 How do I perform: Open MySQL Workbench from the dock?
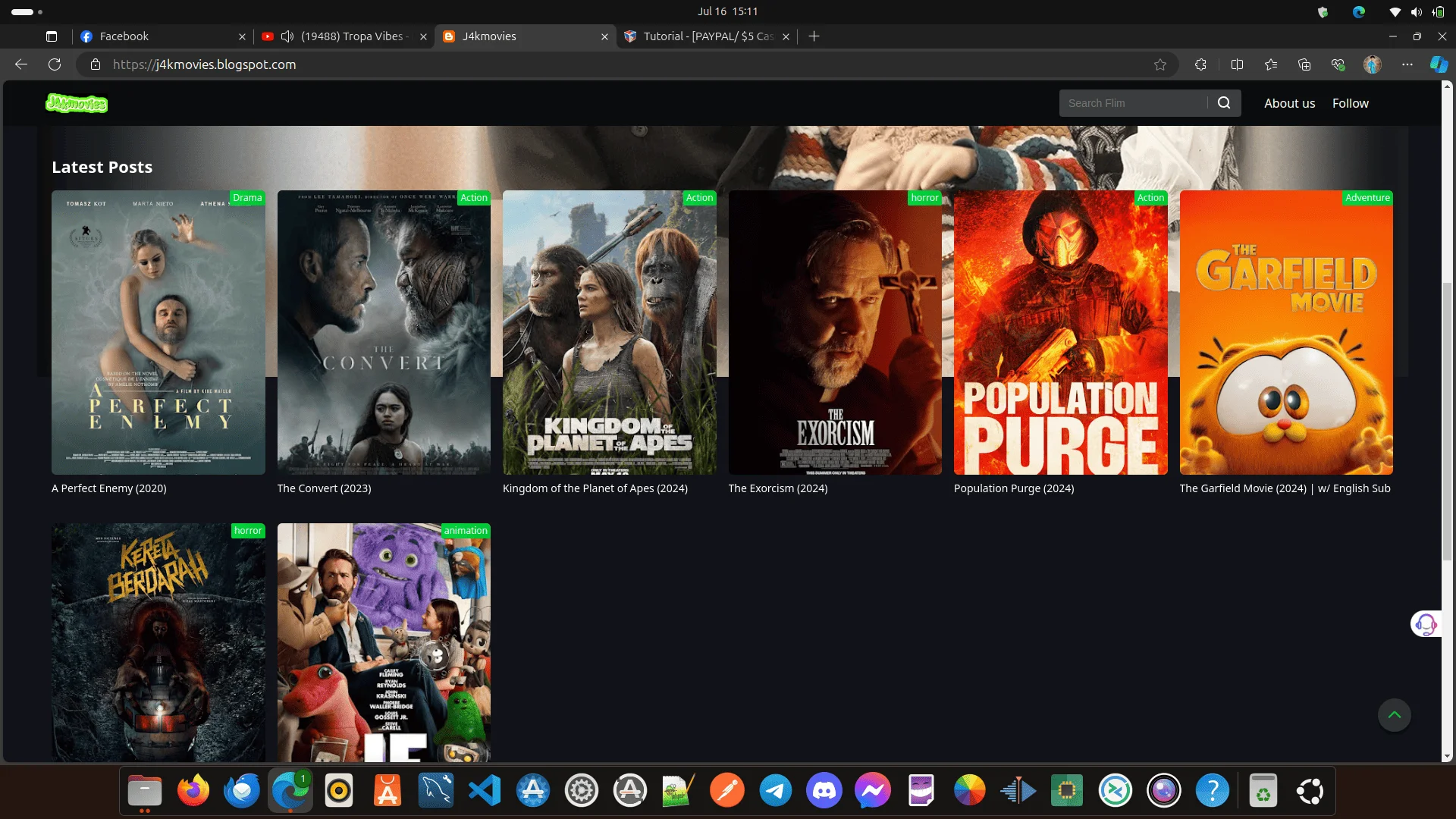coord(436,791)
